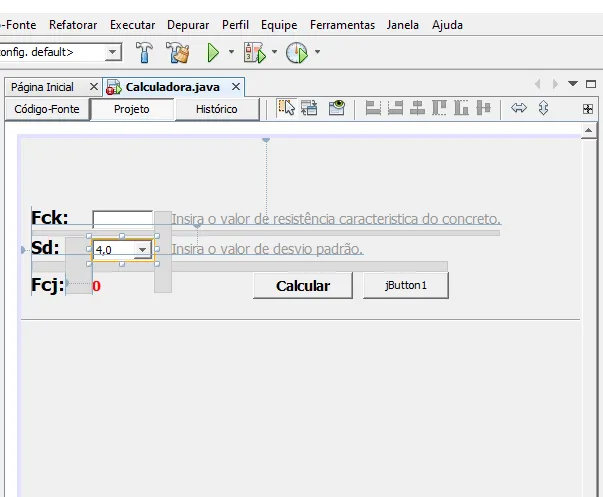
Task: Open the Debug Project dropdown arrow
Action: coord(274,52)
